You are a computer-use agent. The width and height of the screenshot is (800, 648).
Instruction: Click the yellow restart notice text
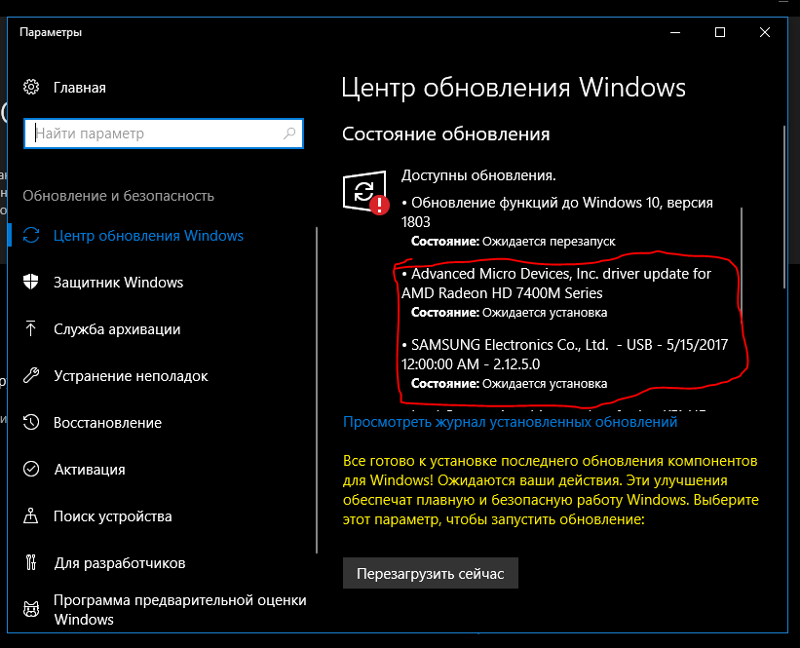click(x=551, y=490)
